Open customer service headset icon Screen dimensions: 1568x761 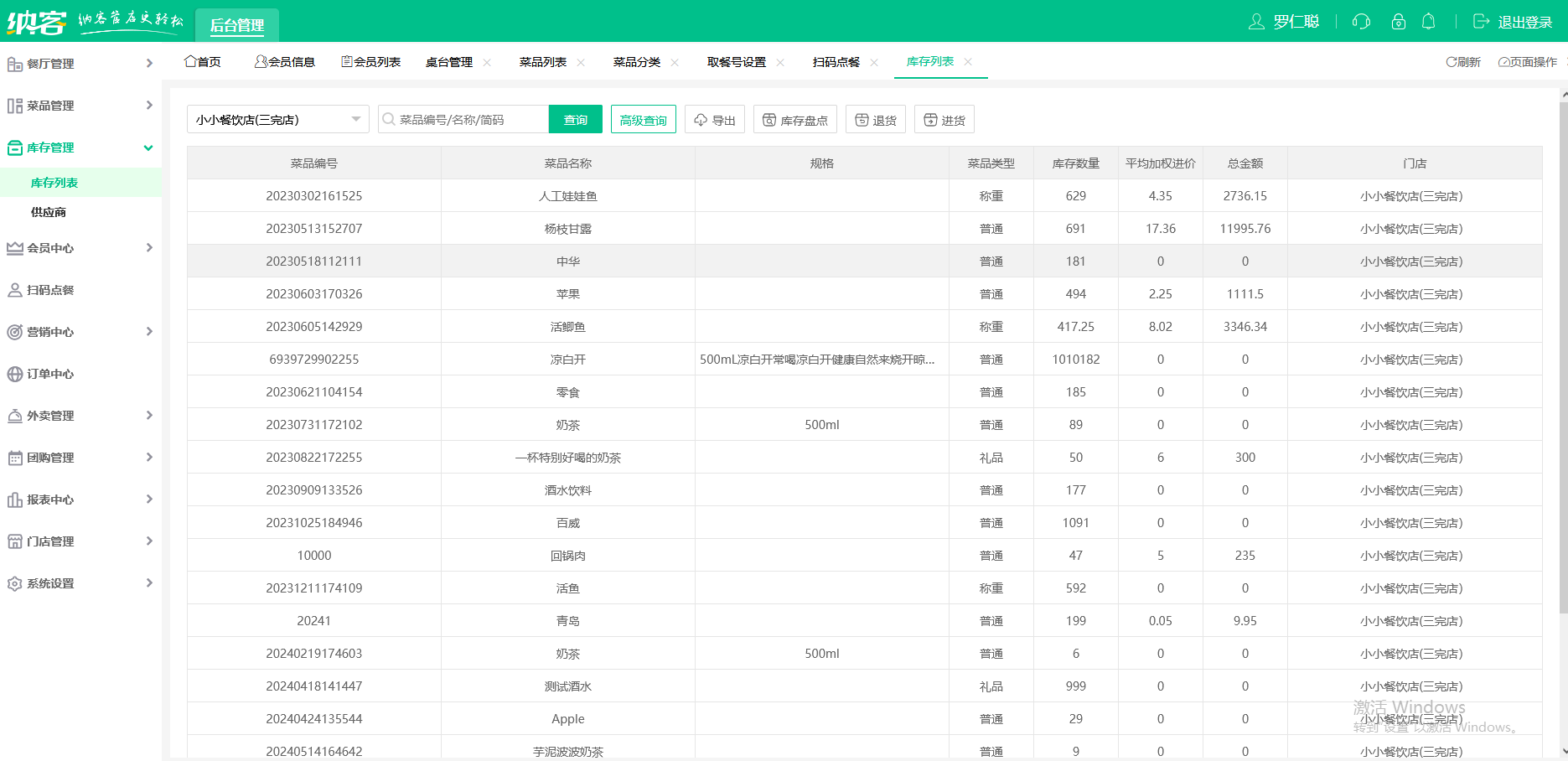pyautogui.click(x=1361, y=22)
